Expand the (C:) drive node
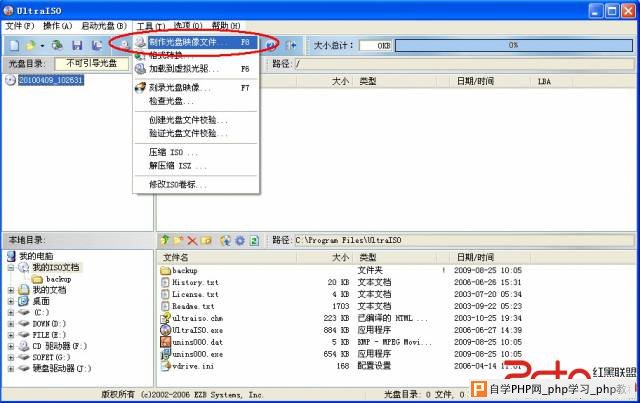The image size is (640, 403). [x=11, y=313]
